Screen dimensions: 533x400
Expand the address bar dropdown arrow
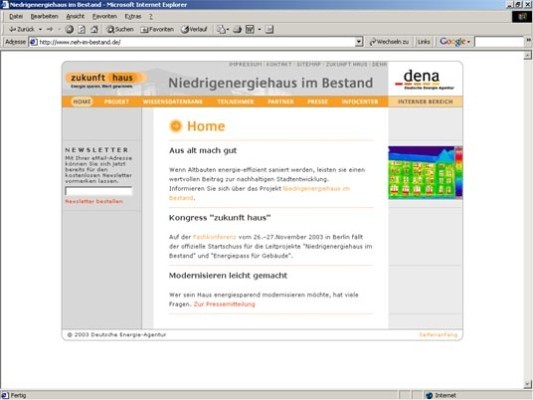point(359,42)
